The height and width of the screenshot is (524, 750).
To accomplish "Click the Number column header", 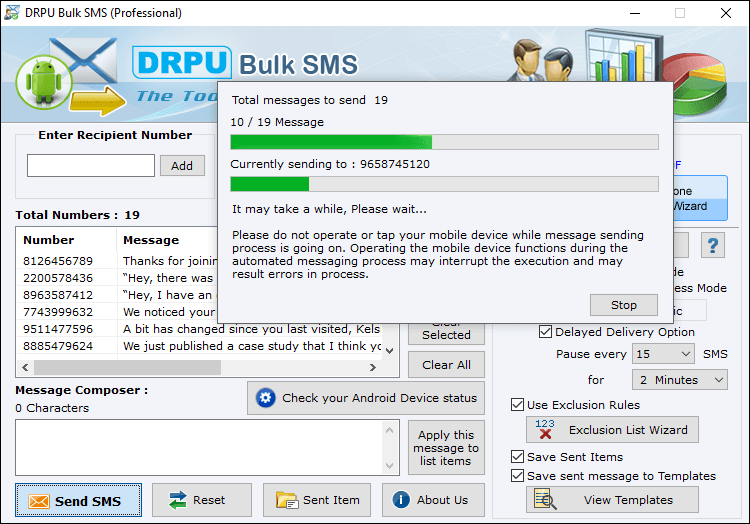I will click(49, 240).
